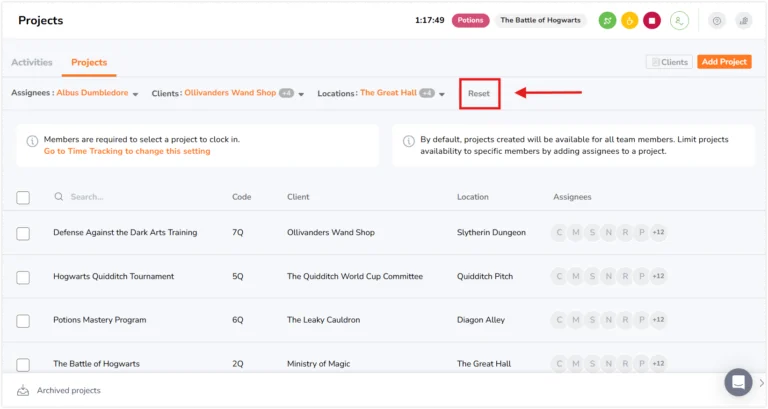Expand the Locations filter dropdown
The height and width of the screenshot is (409, 768).
click(442, 94)
